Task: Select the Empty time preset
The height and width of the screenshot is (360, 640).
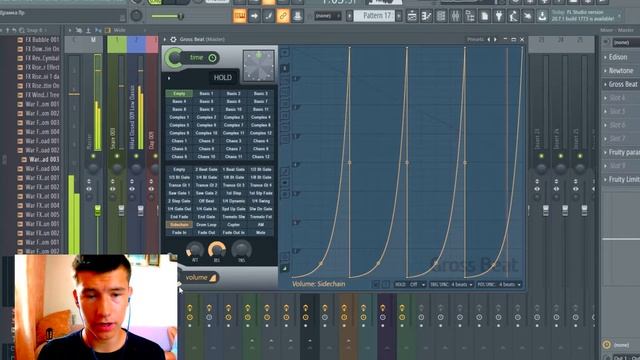Action: (179, 93)
